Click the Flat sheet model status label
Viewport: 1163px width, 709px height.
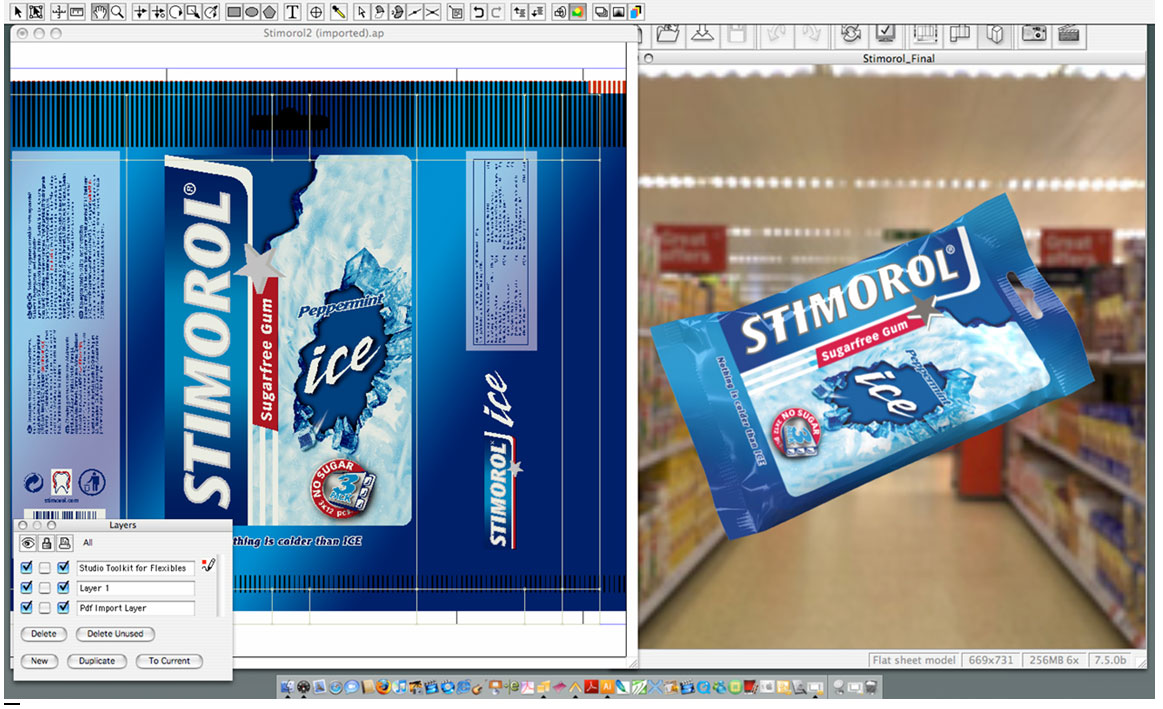click(x=914, y=660)
